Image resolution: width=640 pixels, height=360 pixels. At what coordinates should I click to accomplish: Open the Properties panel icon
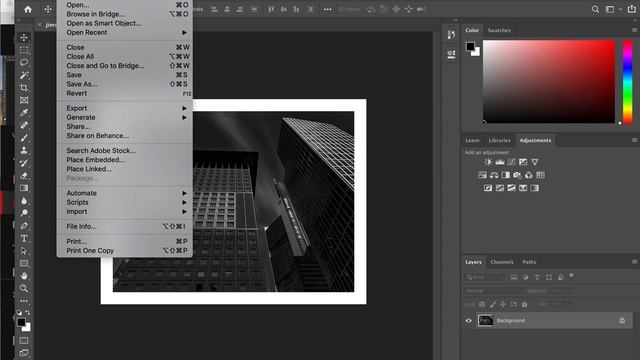pos(451,54)
